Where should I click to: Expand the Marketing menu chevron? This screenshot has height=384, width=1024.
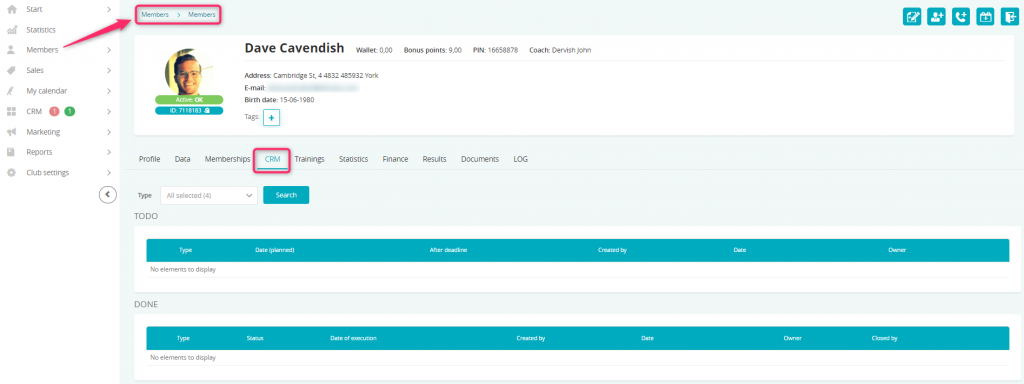pos(109,132)
